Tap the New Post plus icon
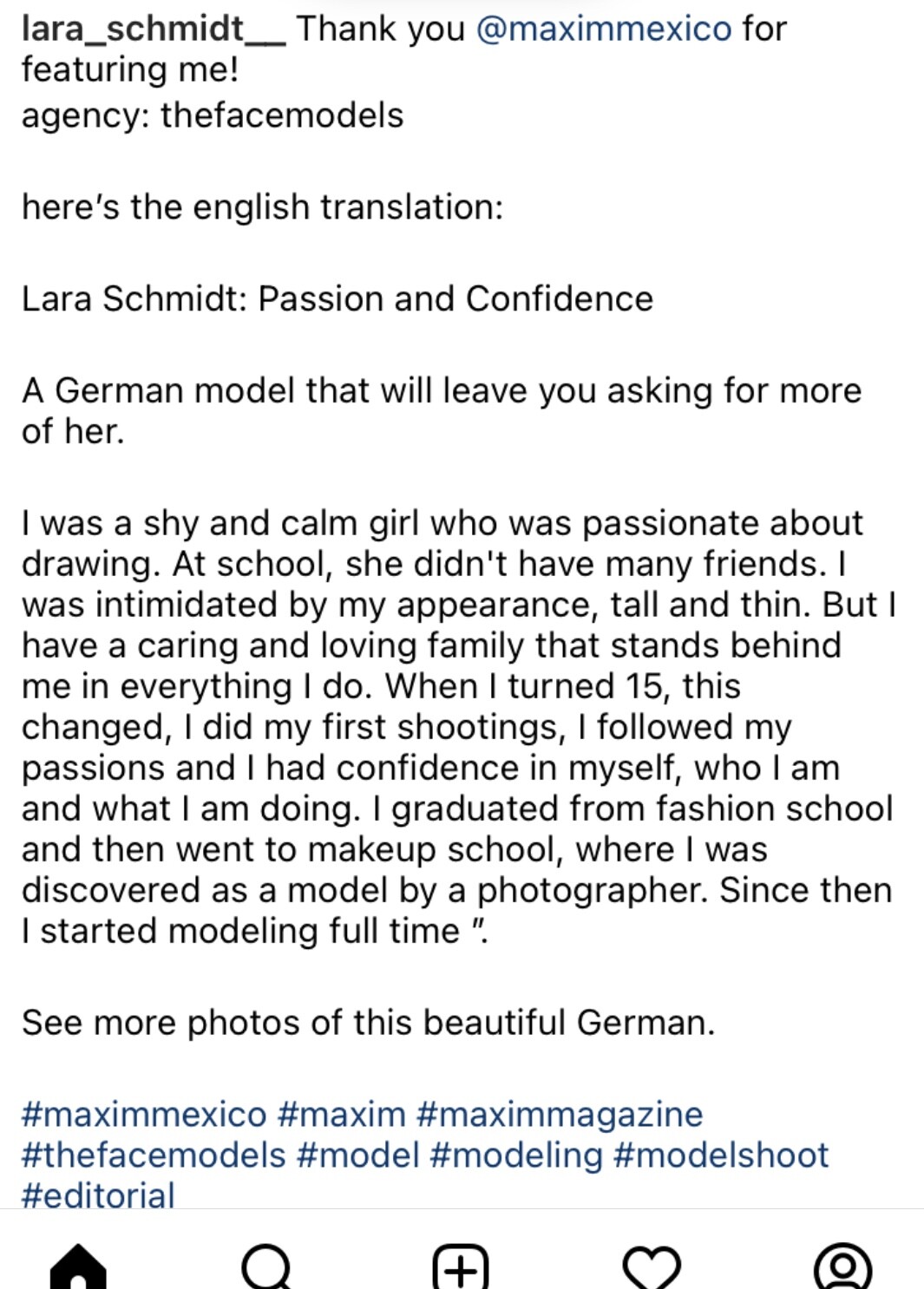 point(461,1267)
